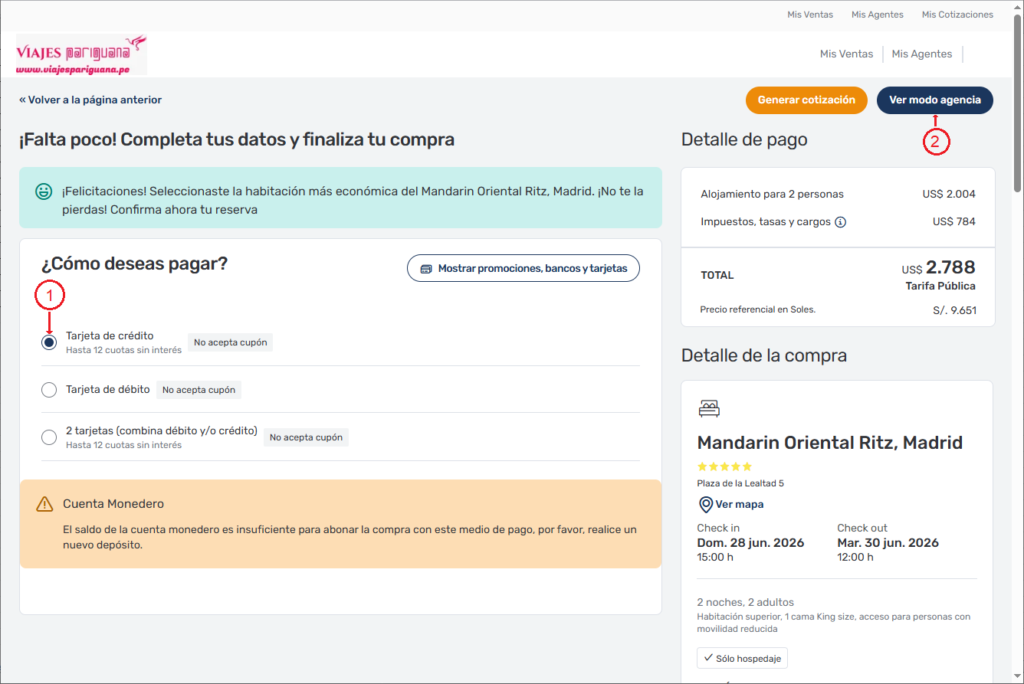Click the Viajes Pariguana logo
This screenshot has width=1024, height=684.
tap(82, 55)
